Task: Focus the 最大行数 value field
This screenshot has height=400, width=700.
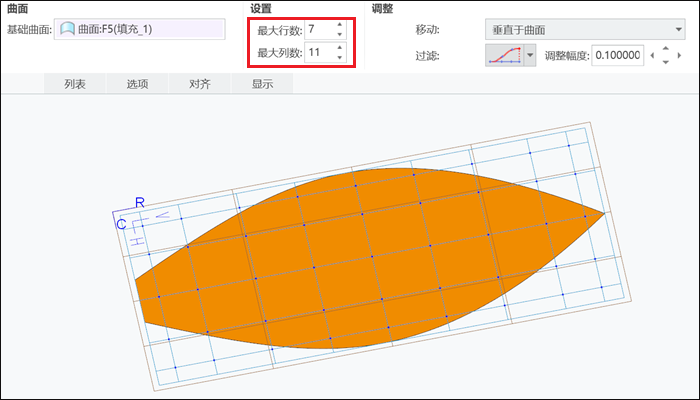Action: point(319,30)
